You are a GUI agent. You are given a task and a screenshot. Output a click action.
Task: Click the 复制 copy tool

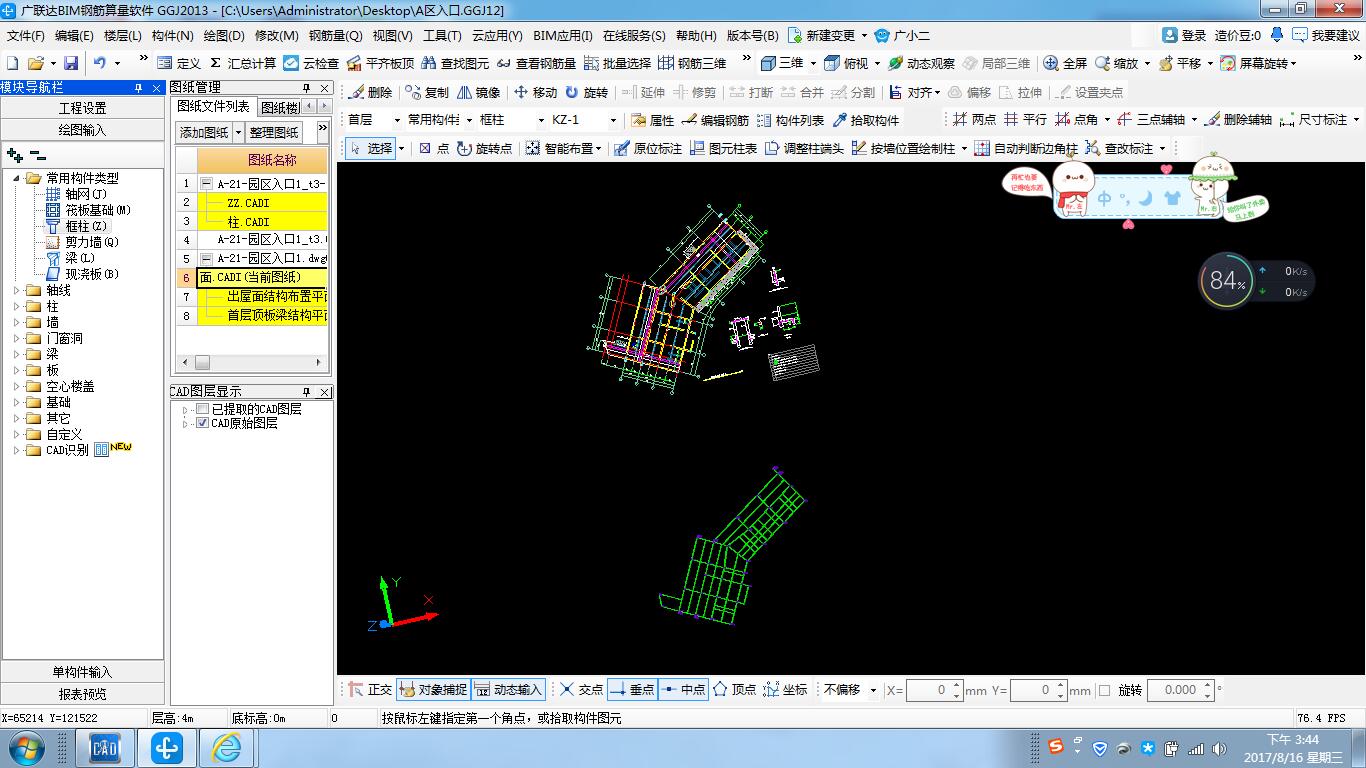[427, 92]
